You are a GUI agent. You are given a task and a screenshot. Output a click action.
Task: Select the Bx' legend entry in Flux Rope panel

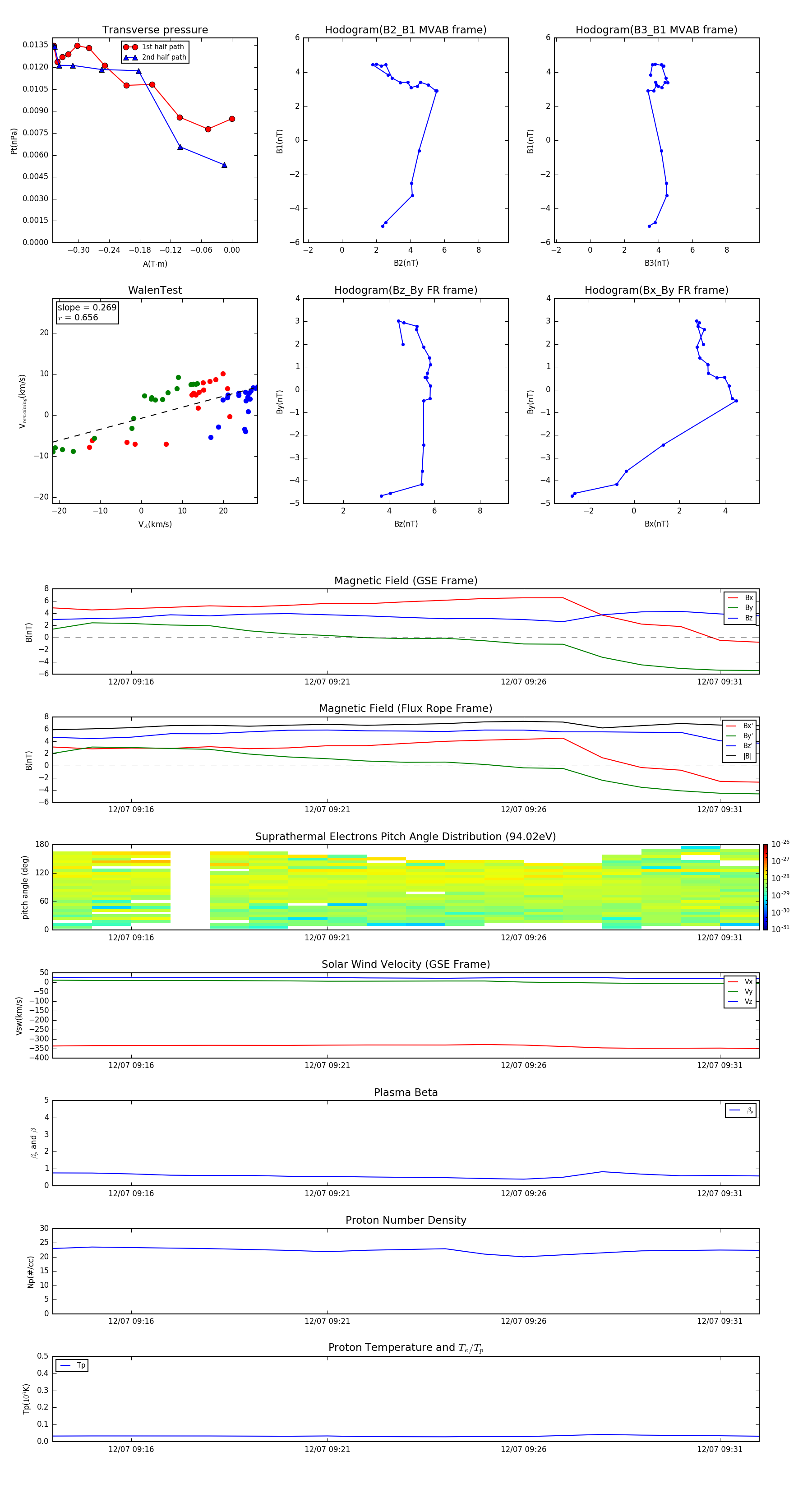740,726
